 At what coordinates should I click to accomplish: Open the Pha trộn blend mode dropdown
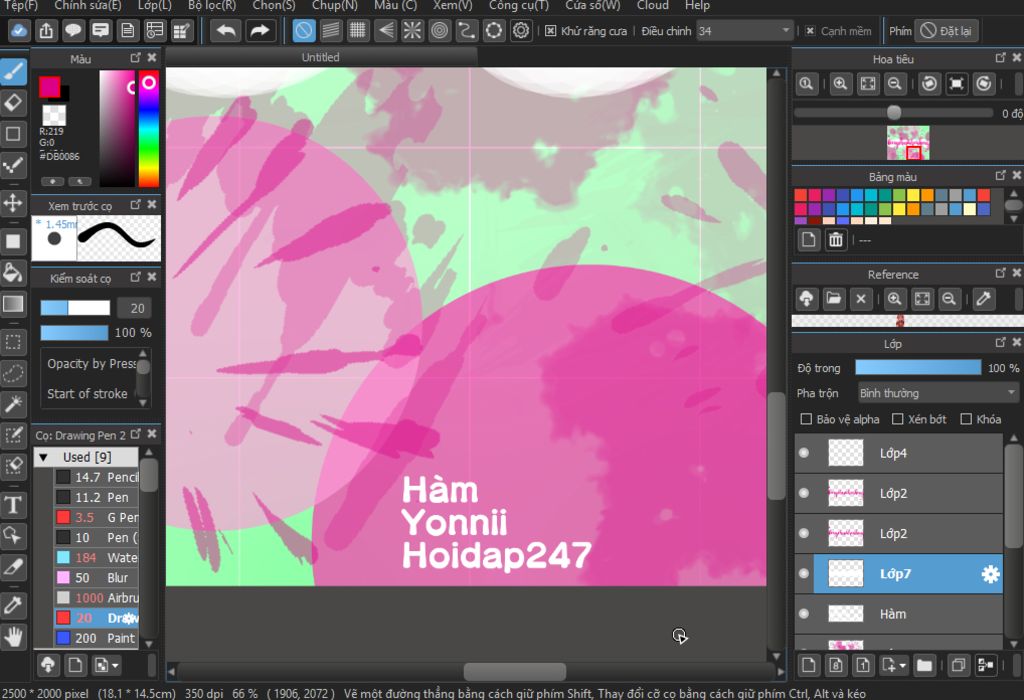click(936, 393)
